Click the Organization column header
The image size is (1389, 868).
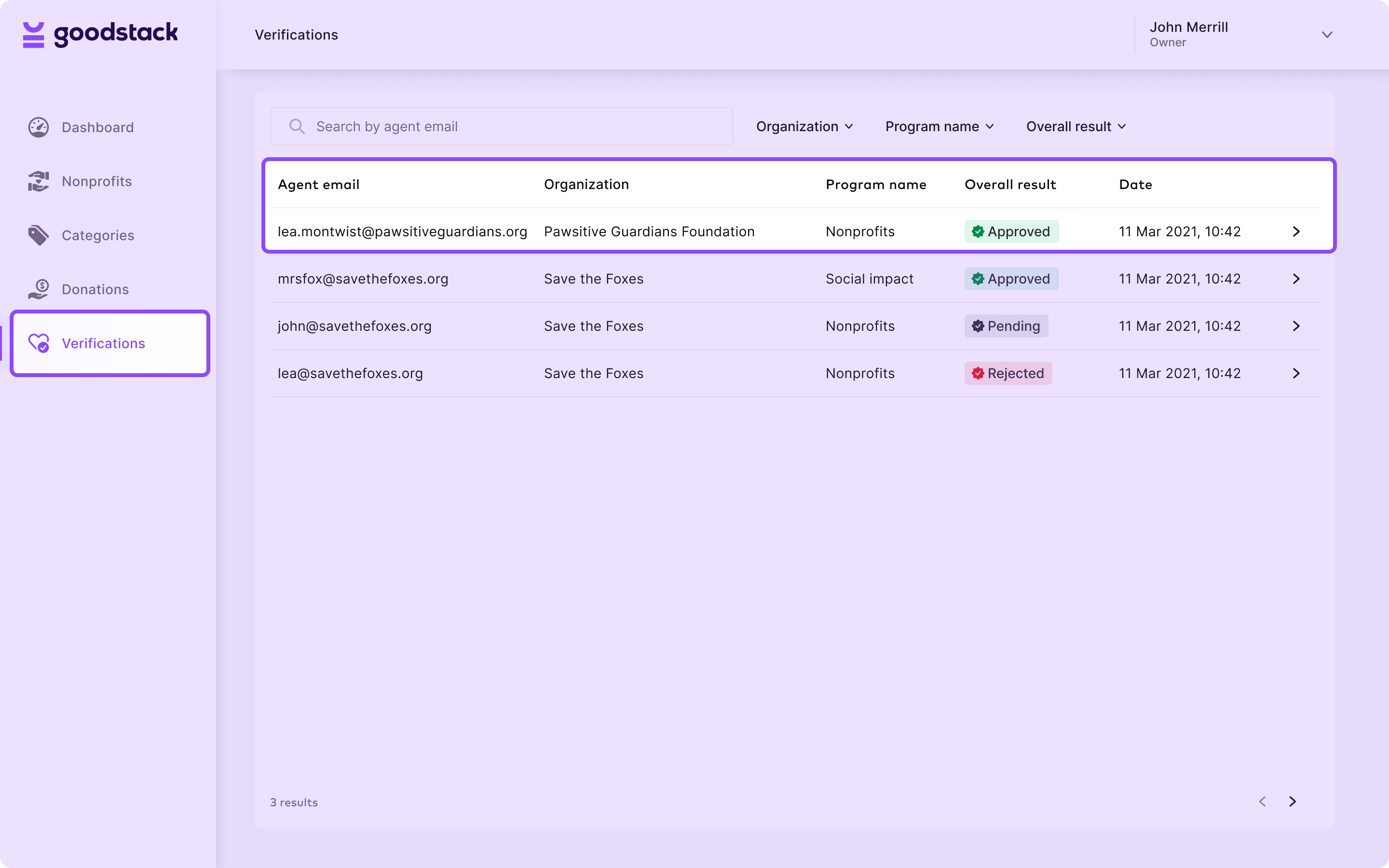point(586,184)
